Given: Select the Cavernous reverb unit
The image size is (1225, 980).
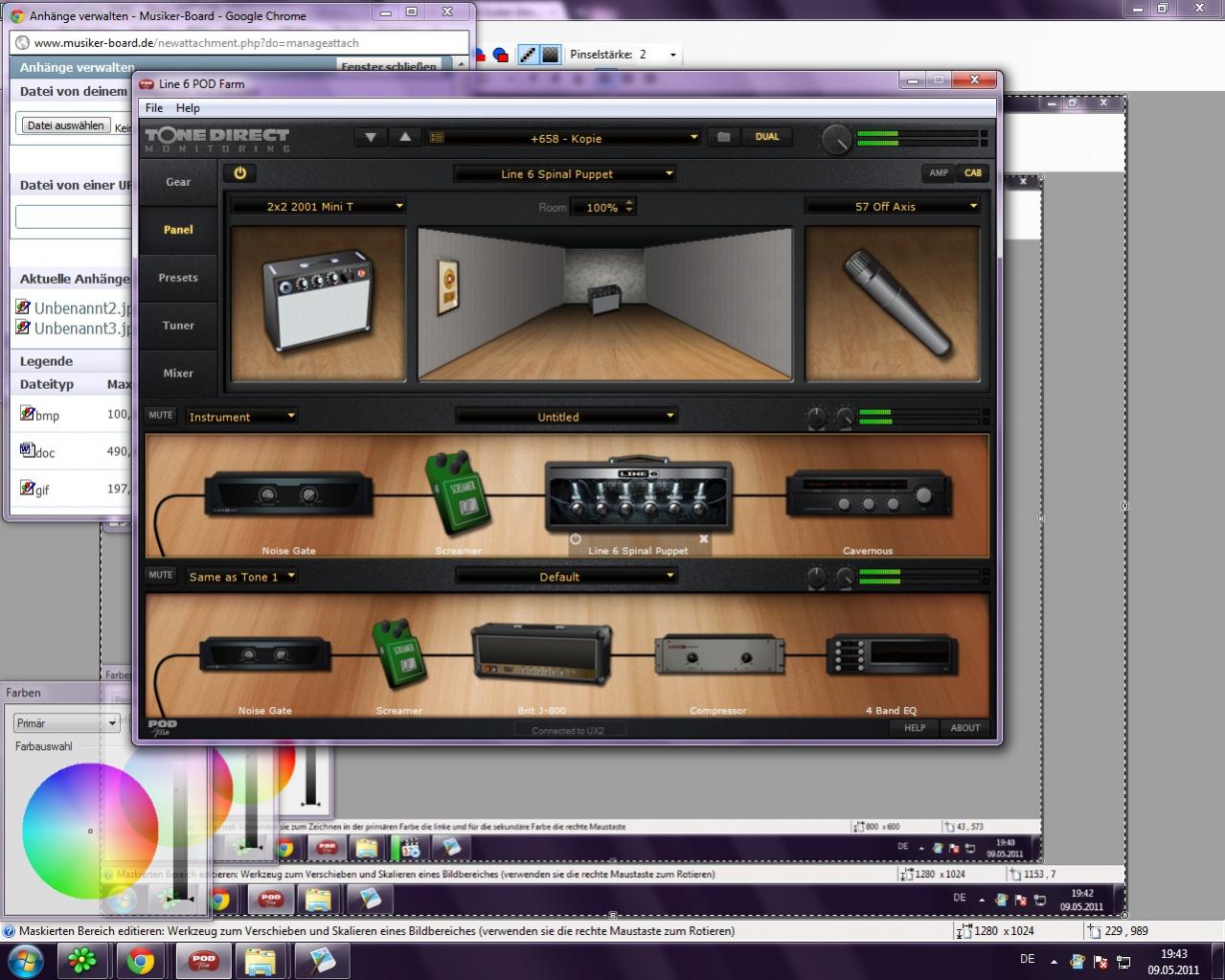Looking at the screenshot, I should (x=868, y=495).
